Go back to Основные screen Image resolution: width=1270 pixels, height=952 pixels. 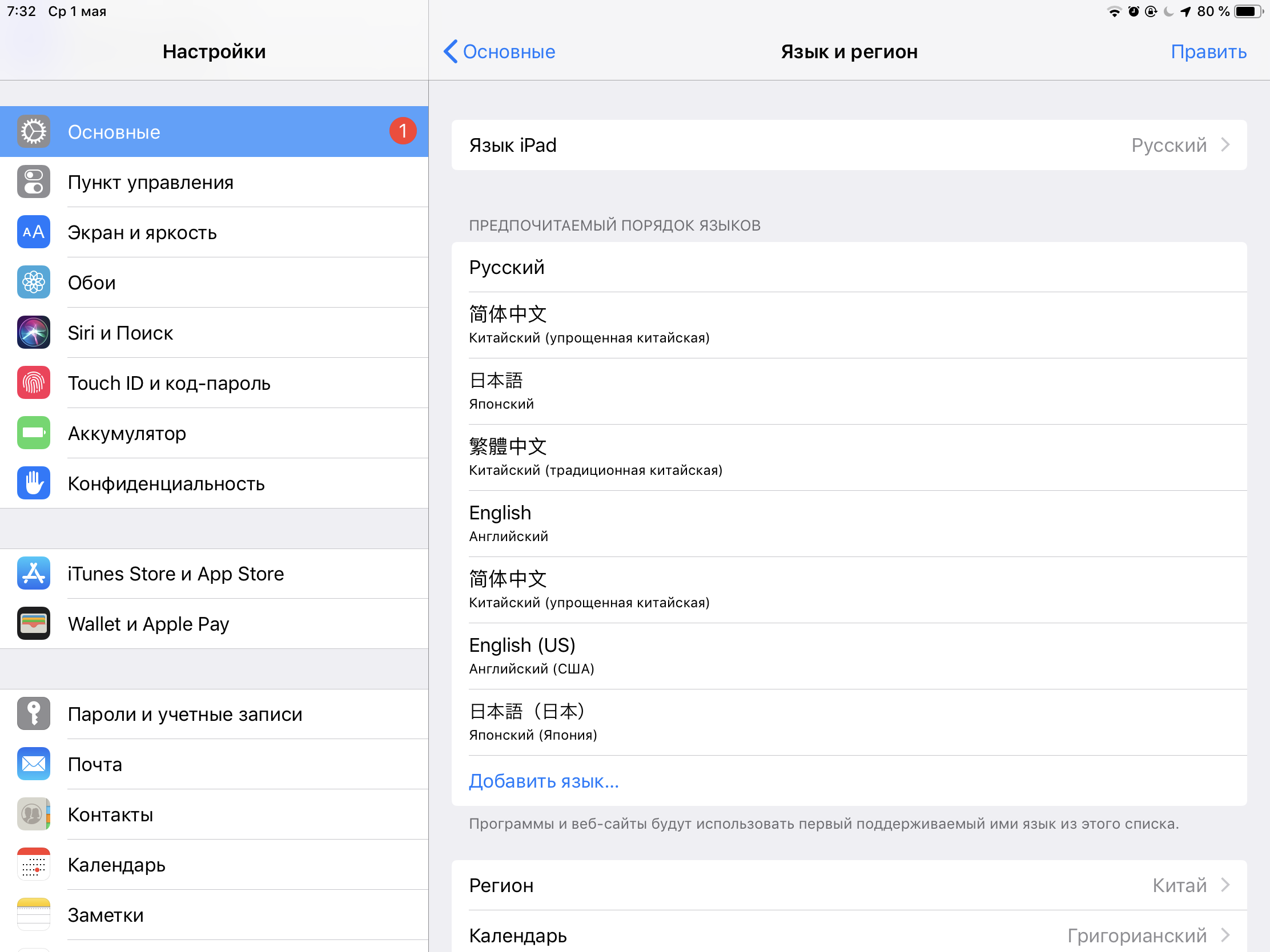click(499, 51)
